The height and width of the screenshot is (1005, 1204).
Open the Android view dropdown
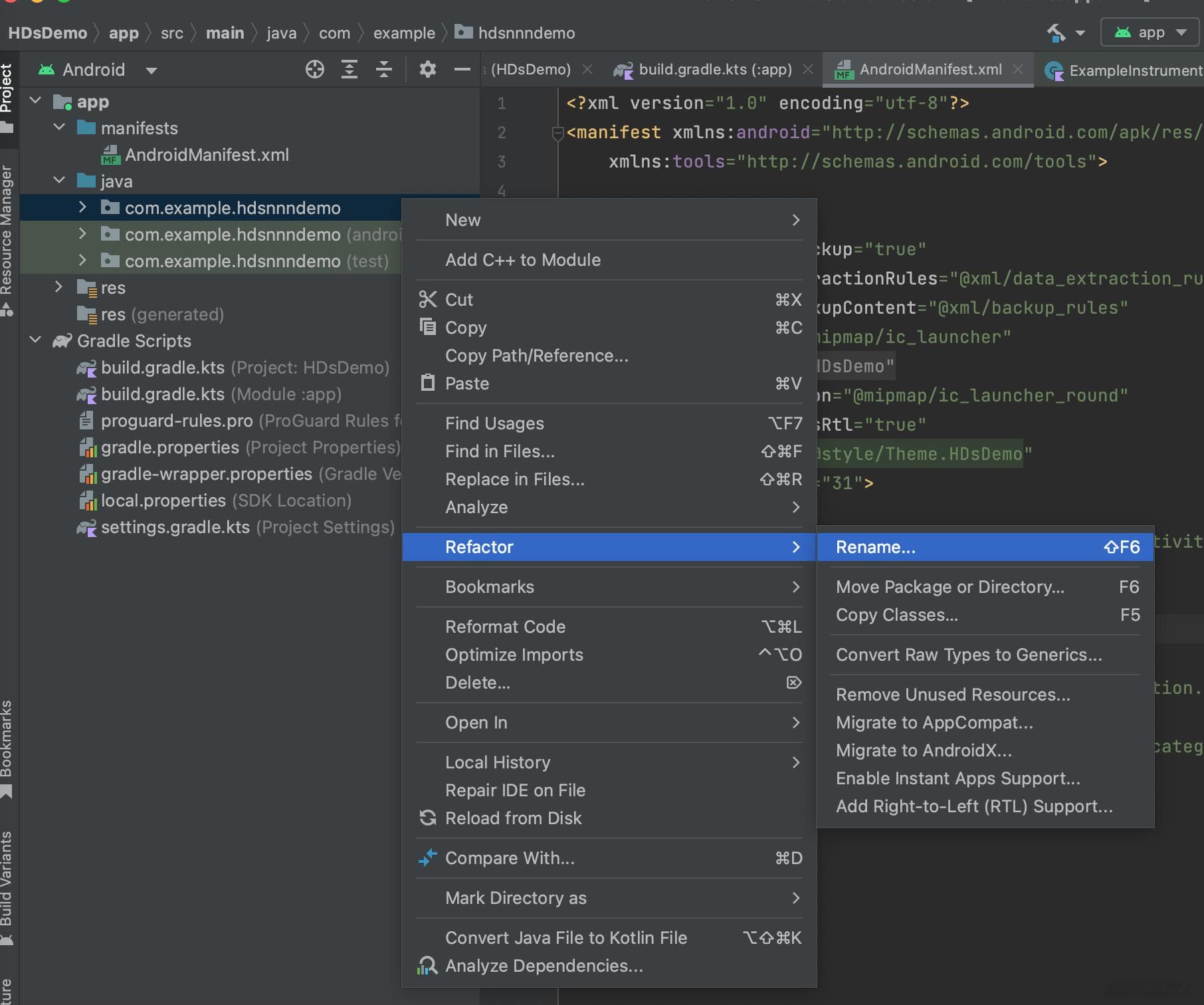point(151,70)
